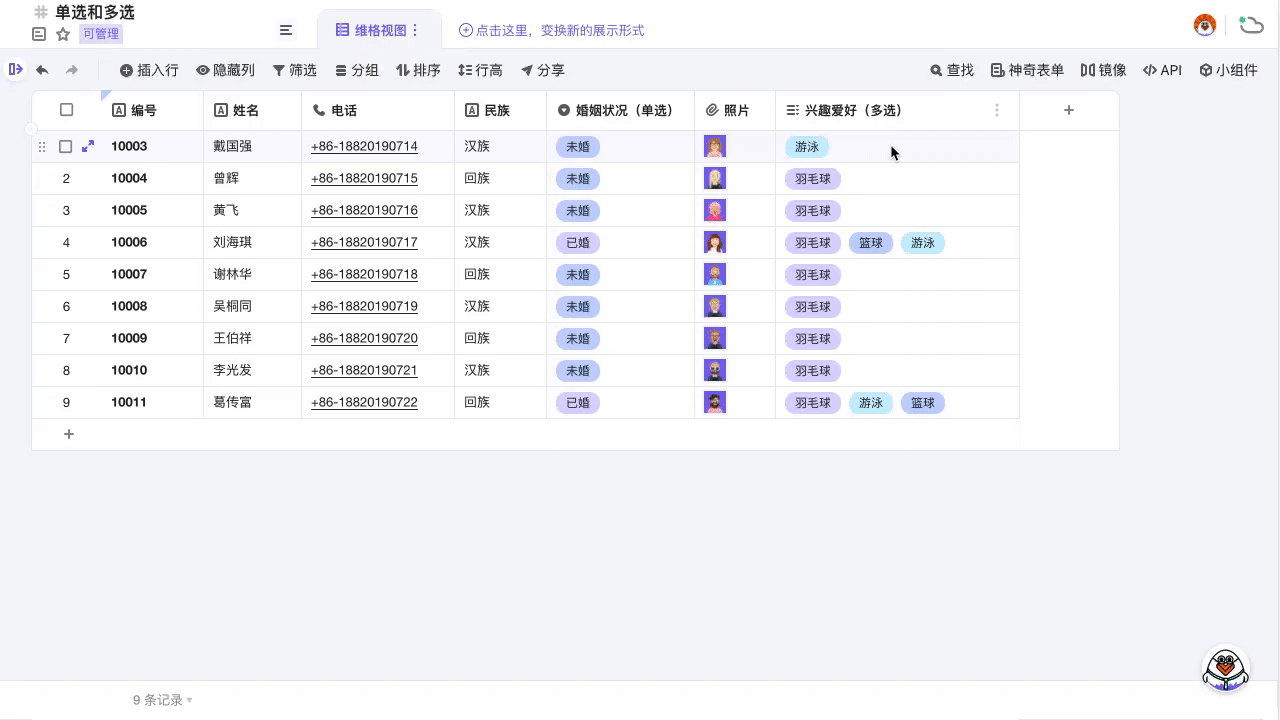Open the 排序 sort tool
Screen dimensions: 1280x720
click(418, 70)
